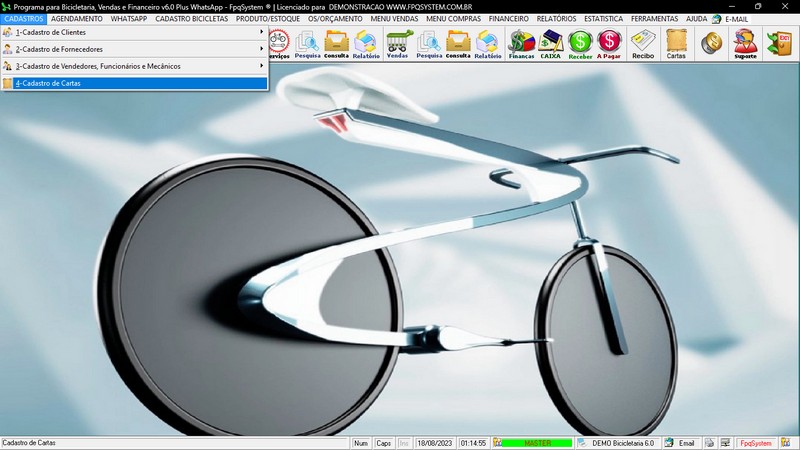This screenshot has height=450, width=800.
Task: Select the Cadastro de Cartas menu entry
Action: pyautogui.click(x=135, y=83)
